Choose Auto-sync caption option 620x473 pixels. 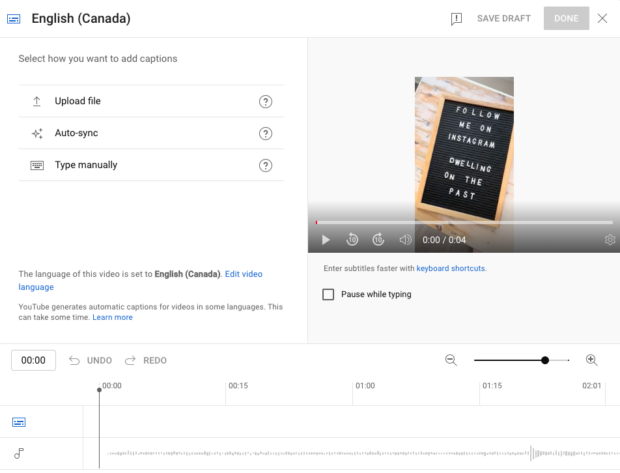pos(76,133)
